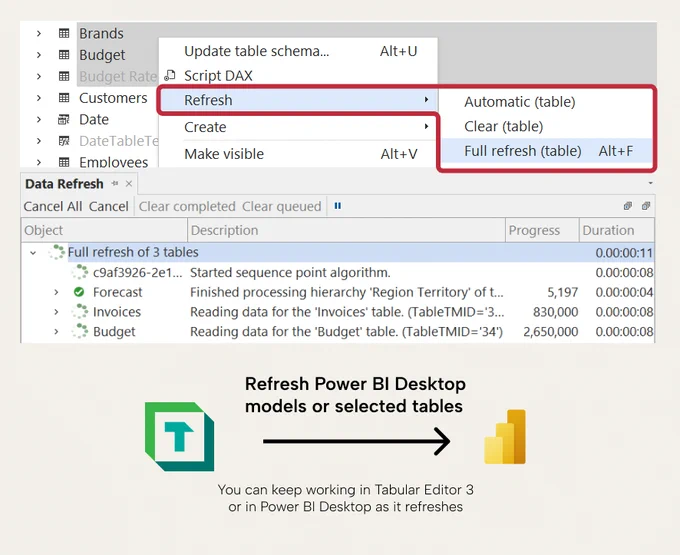
Task: Choose Make visible from context menu
Action: (298, 154)
